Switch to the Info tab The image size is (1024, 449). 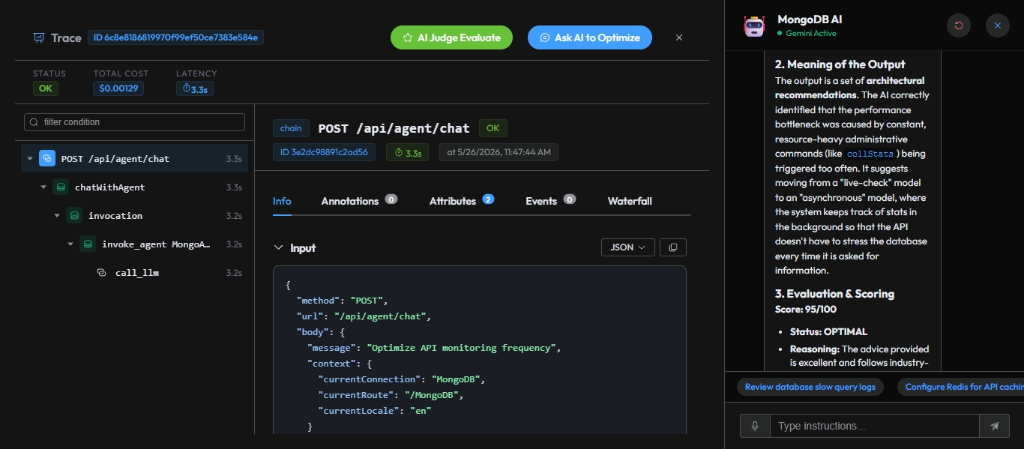tap(282, 201)
